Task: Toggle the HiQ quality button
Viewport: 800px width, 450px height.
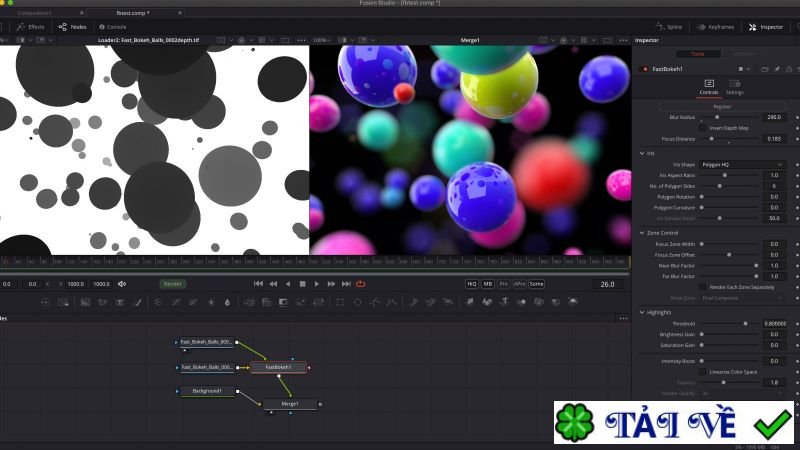Action: tap(472, 284)
